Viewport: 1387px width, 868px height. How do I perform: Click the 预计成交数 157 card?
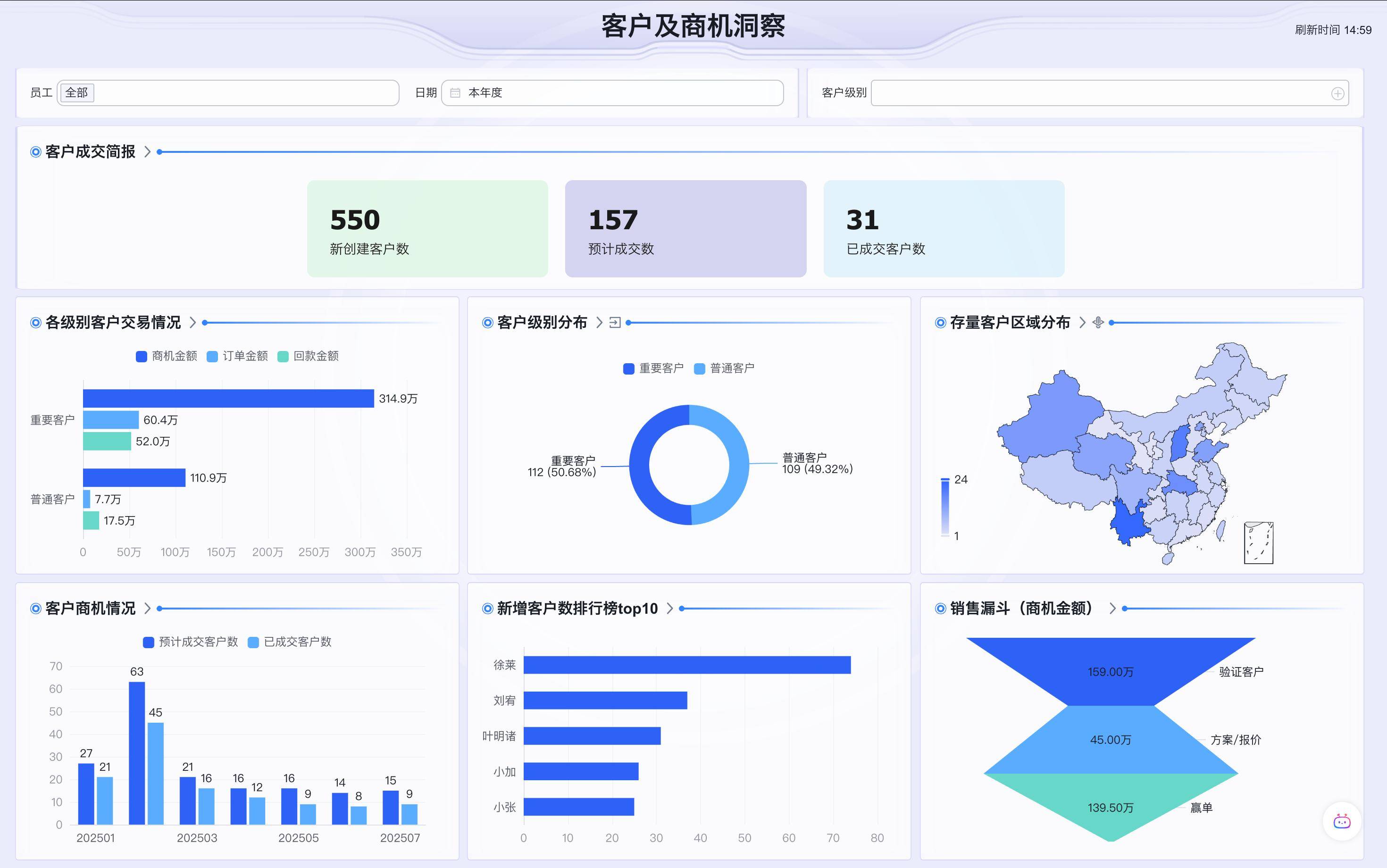(x=685, y=228)
